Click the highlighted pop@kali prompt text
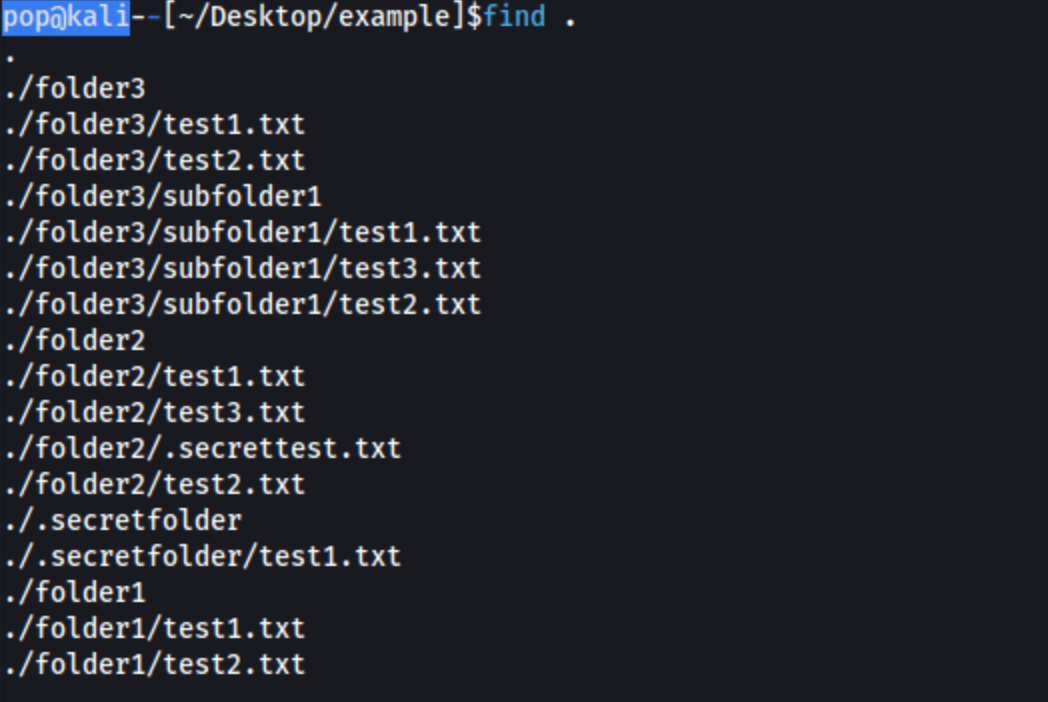 pos(66,17)
